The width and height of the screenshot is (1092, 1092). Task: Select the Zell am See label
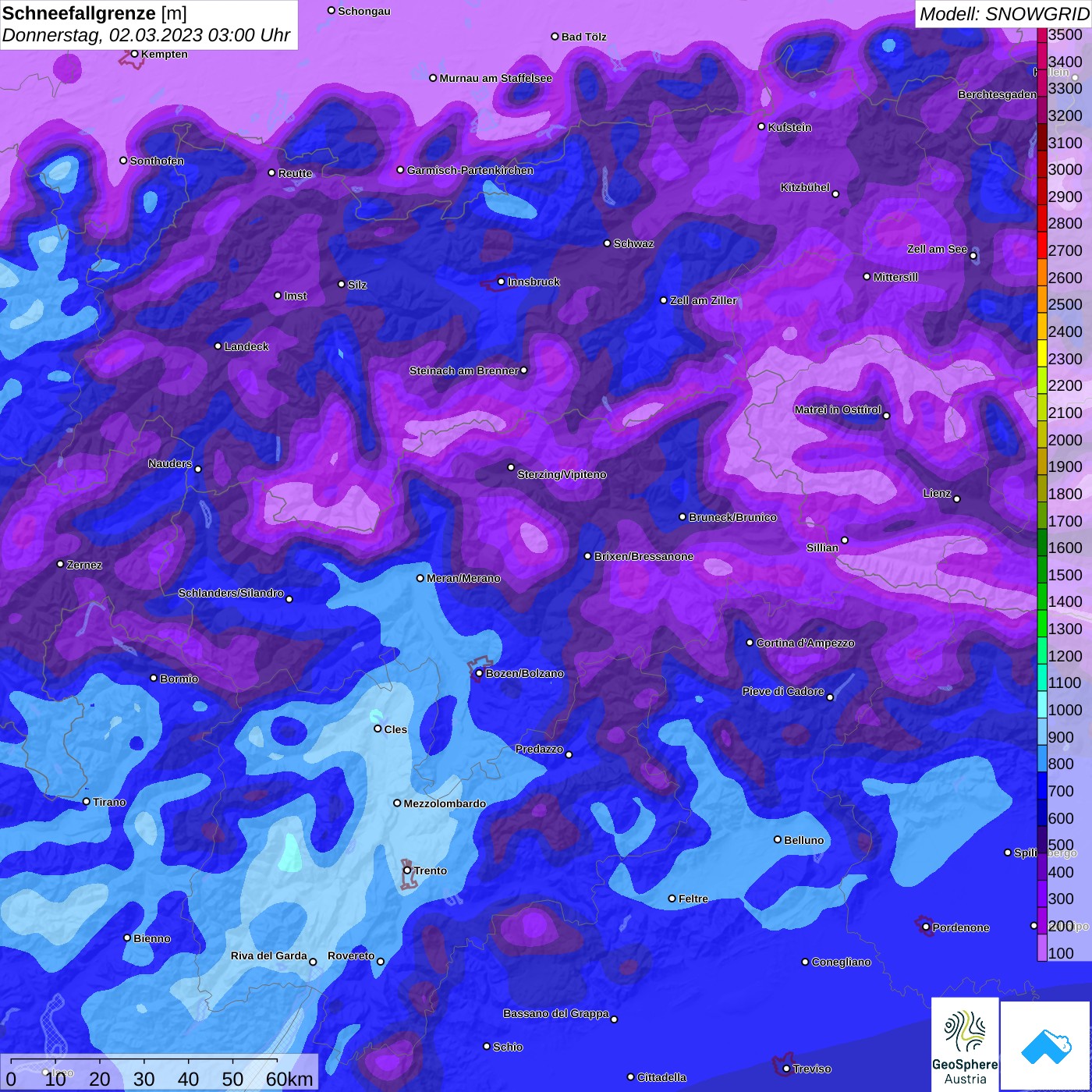click(937, 249)
